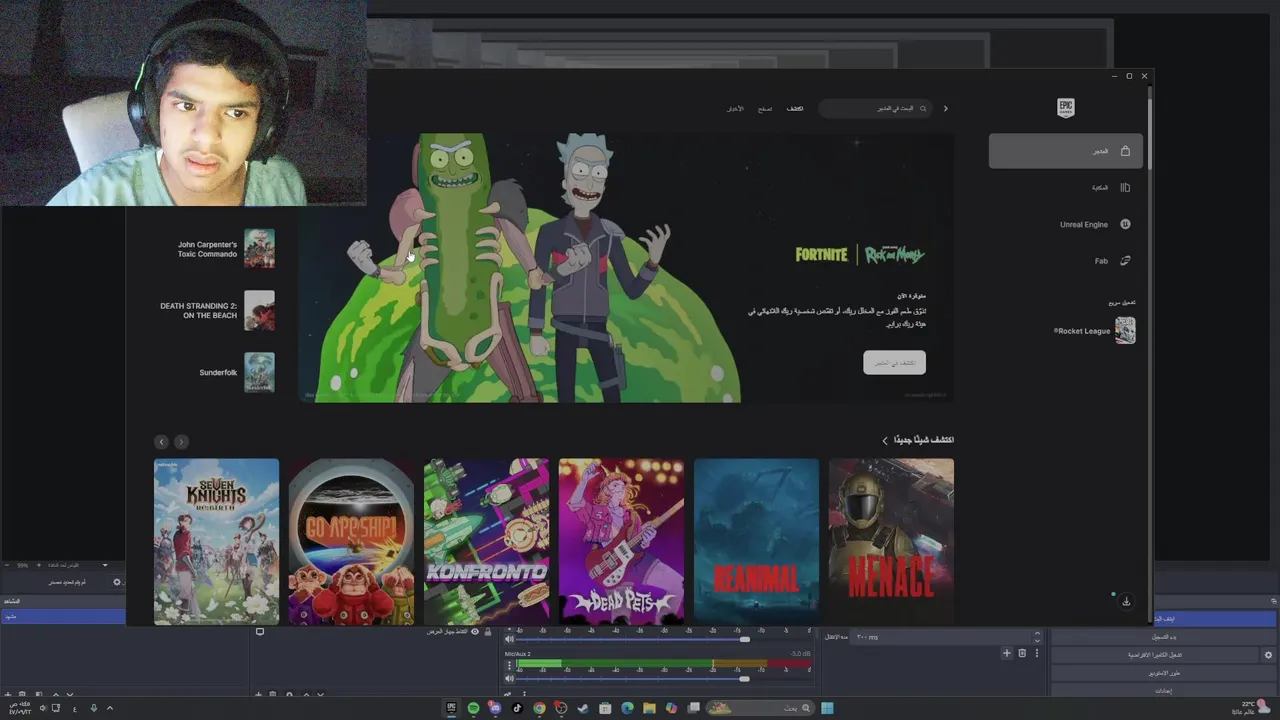Click into the store search field
Screen dimensions: 1280x720
coord(875,108)
